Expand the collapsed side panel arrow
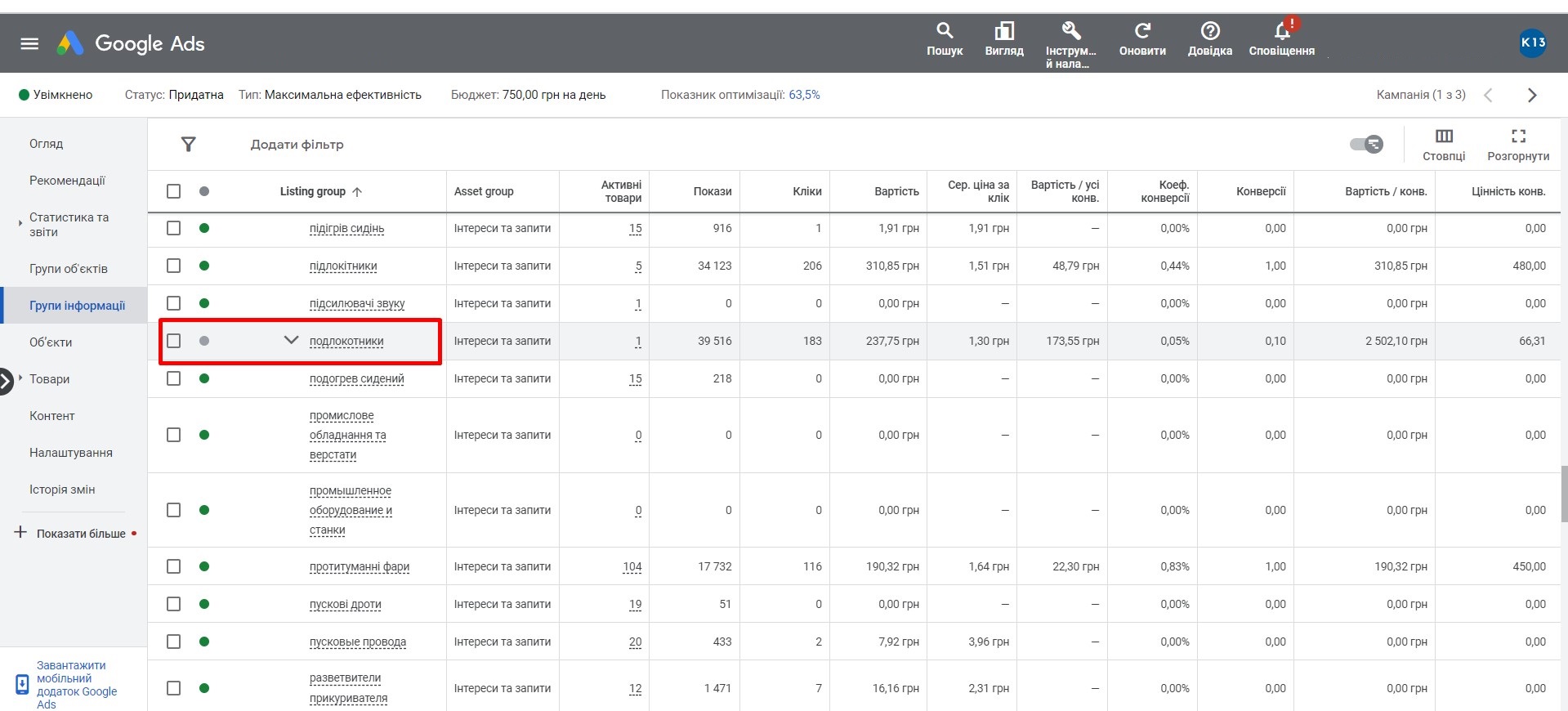The width and height of the screenshot is (1568, 711). click(7, 380)
